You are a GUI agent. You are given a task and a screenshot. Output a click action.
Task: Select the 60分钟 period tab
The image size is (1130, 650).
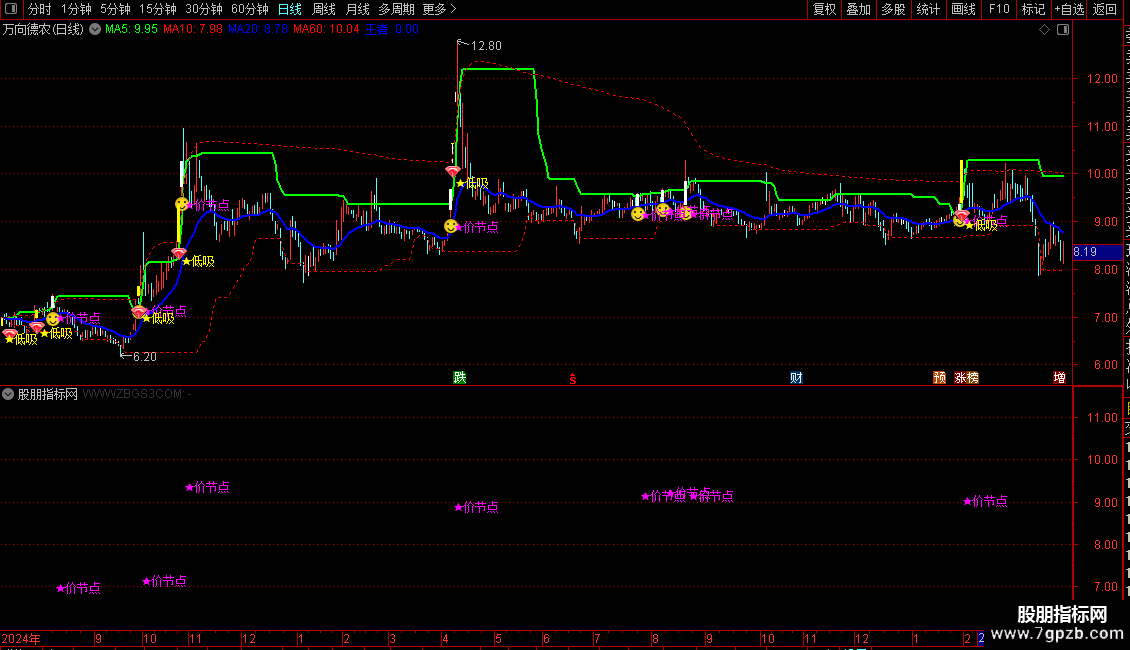tap(250, 9)
